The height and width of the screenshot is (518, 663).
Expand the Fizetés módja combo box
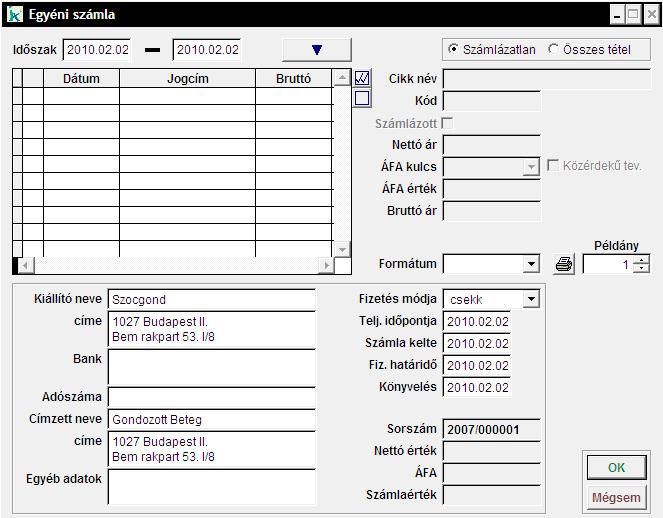531,299
